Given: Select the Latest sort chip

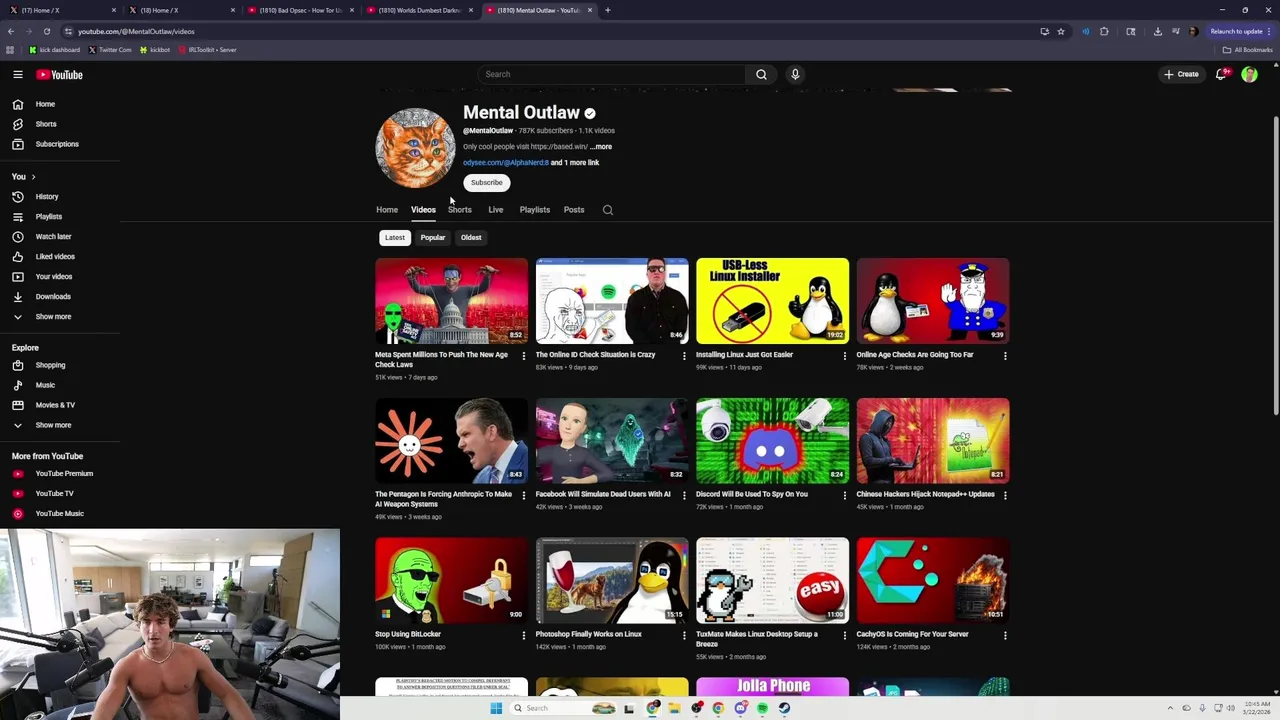Looking at the screenshot, I should [x=395, y=238].
